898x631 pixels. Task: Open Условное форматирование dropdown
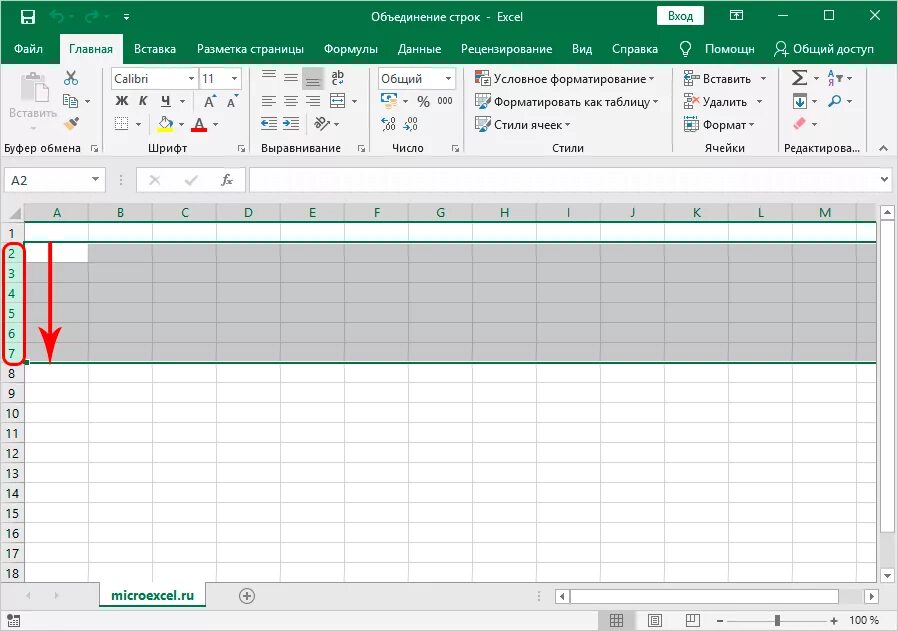[x=565, y=78]
